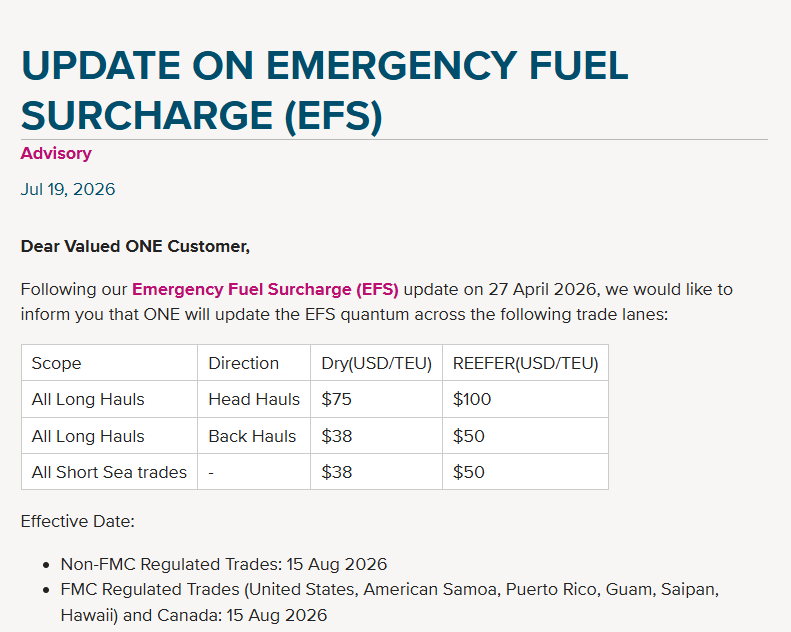The image size is (791, 632).
Task: Click the Advisory category label
Action: 56,153
